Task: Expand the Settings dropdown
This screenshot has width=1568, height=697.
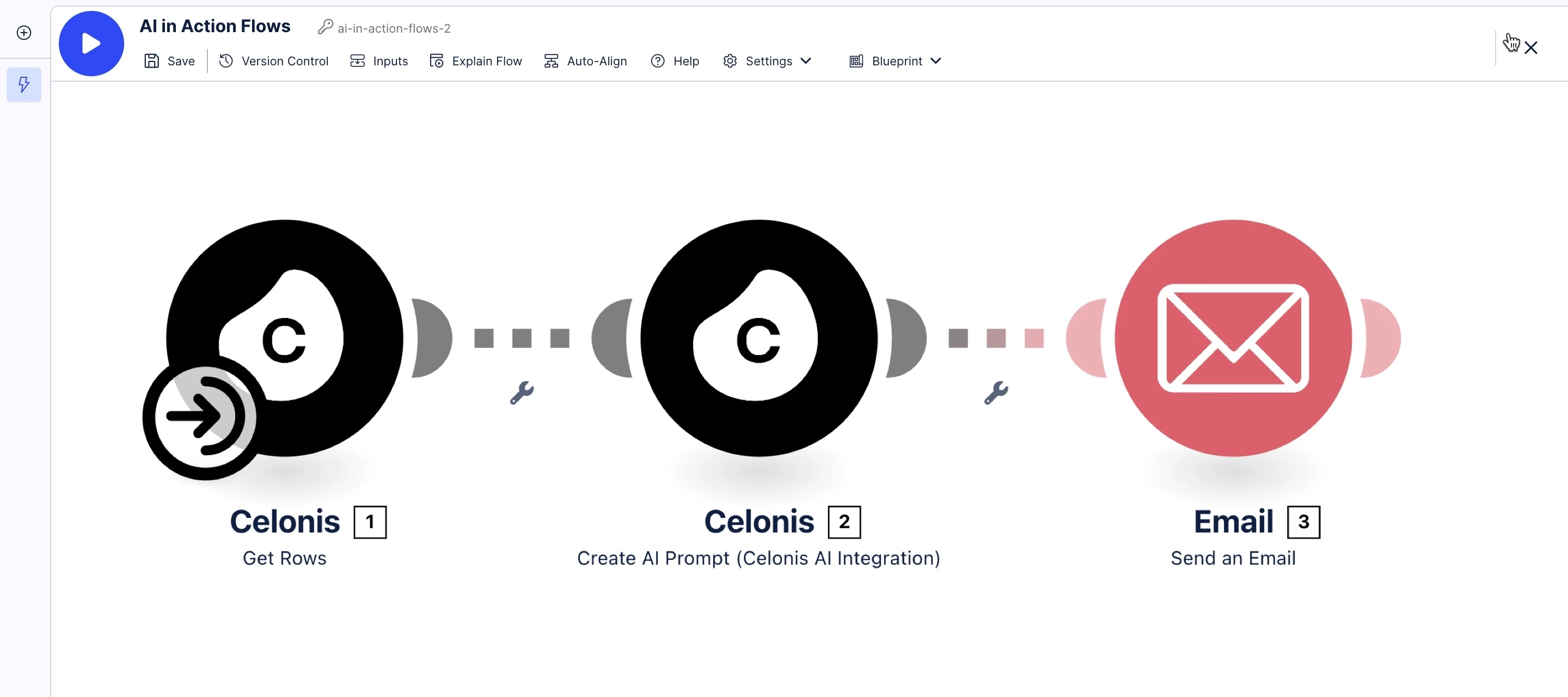Action: pyautogui.click(x=767, y=61)
